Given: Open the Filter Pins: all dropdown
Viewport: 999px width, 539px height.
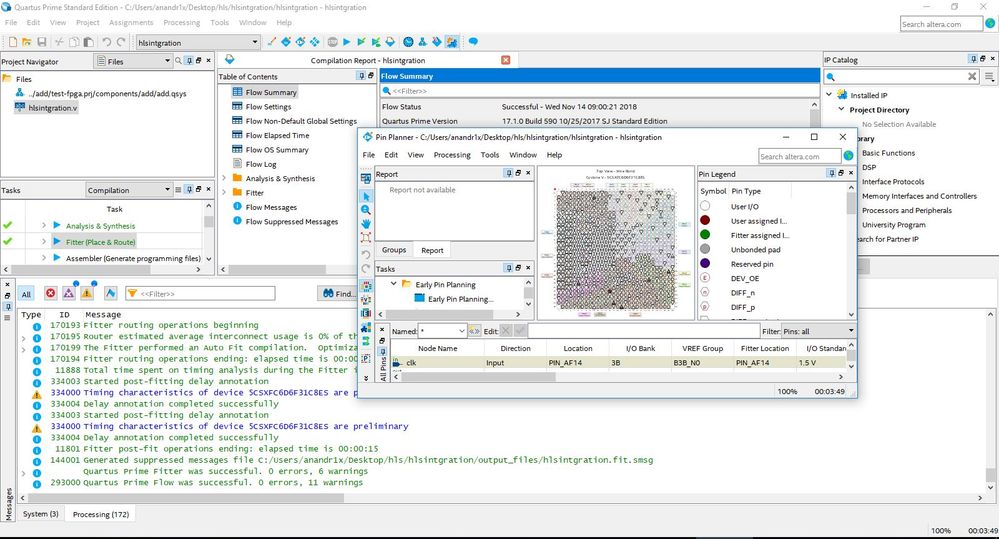Looking at the screenshot, I should pyautogui.click(x=819, y=331).
